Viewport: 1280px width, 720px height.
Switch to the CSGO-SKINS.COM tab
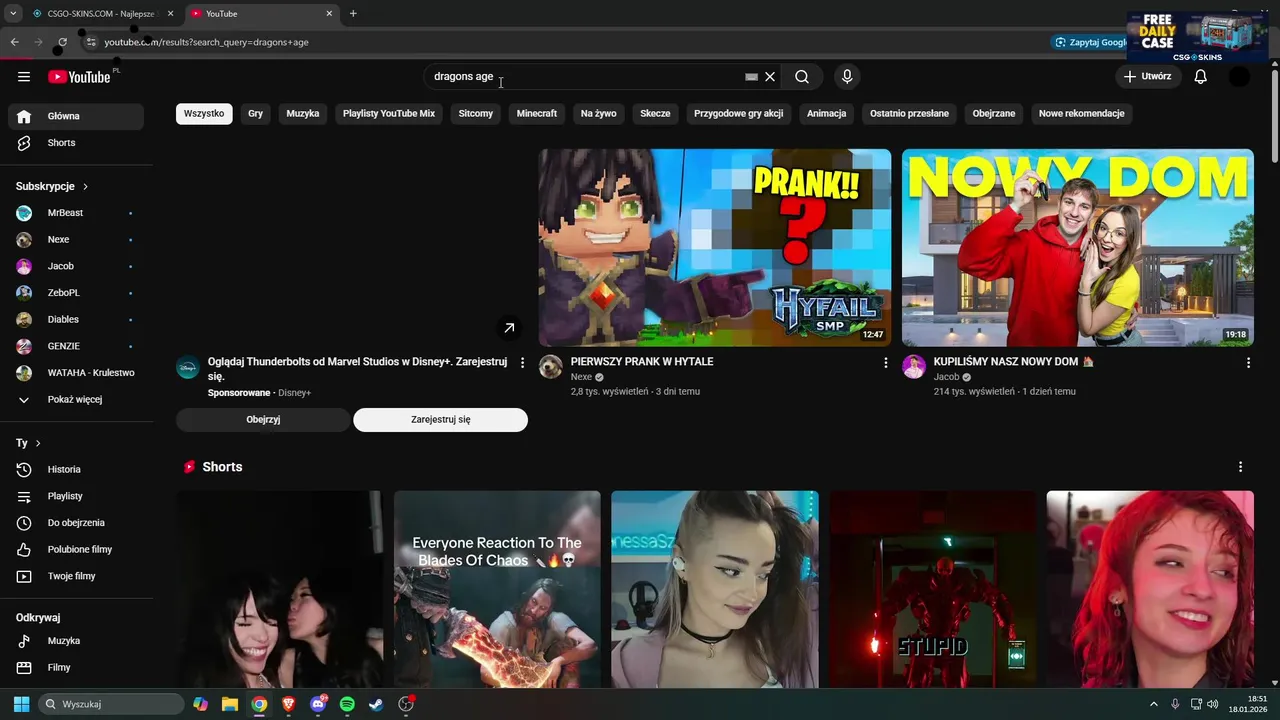coord(100,14)
